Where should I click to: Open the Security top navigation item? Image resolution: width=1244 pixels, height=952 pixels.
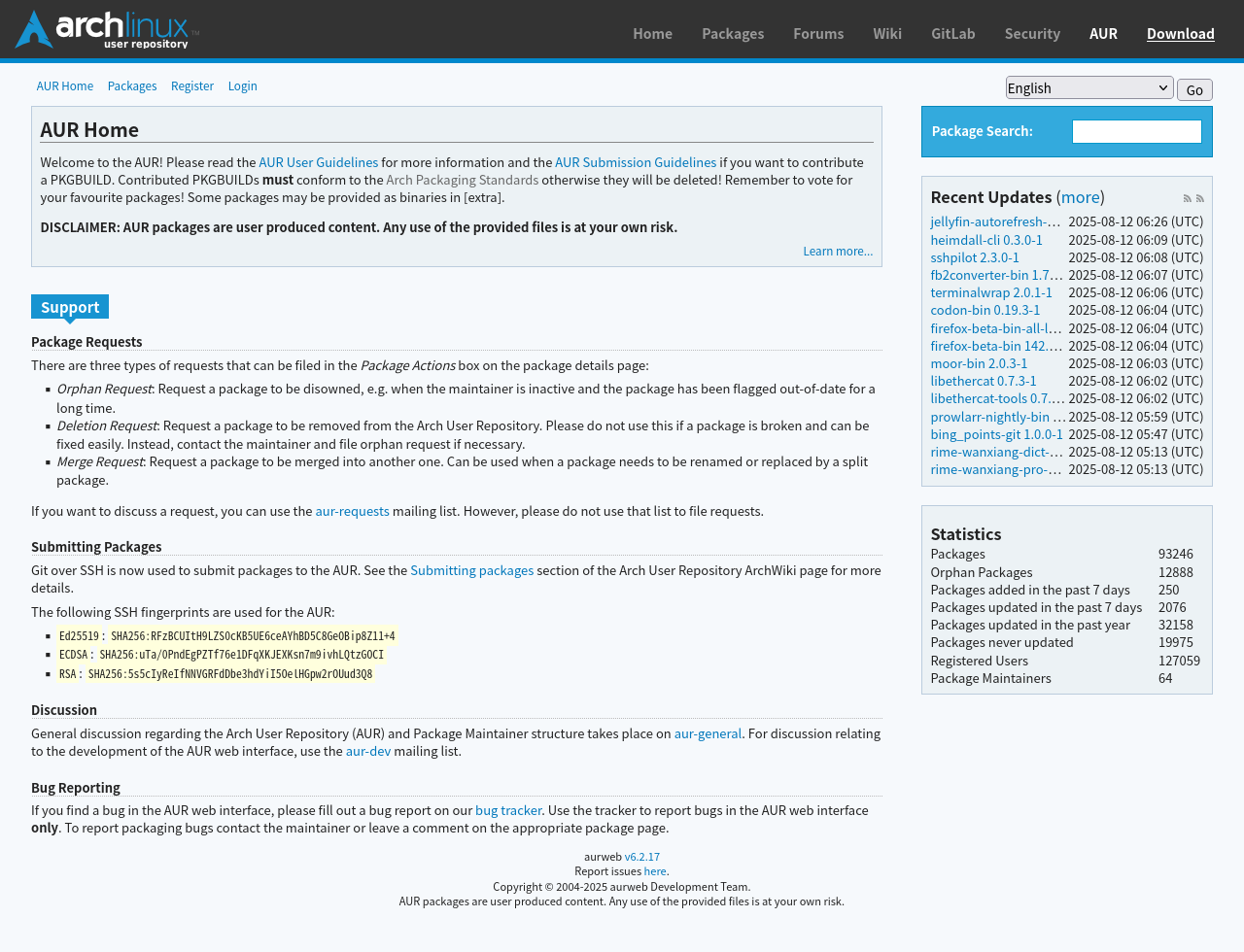pos(1032,33)
